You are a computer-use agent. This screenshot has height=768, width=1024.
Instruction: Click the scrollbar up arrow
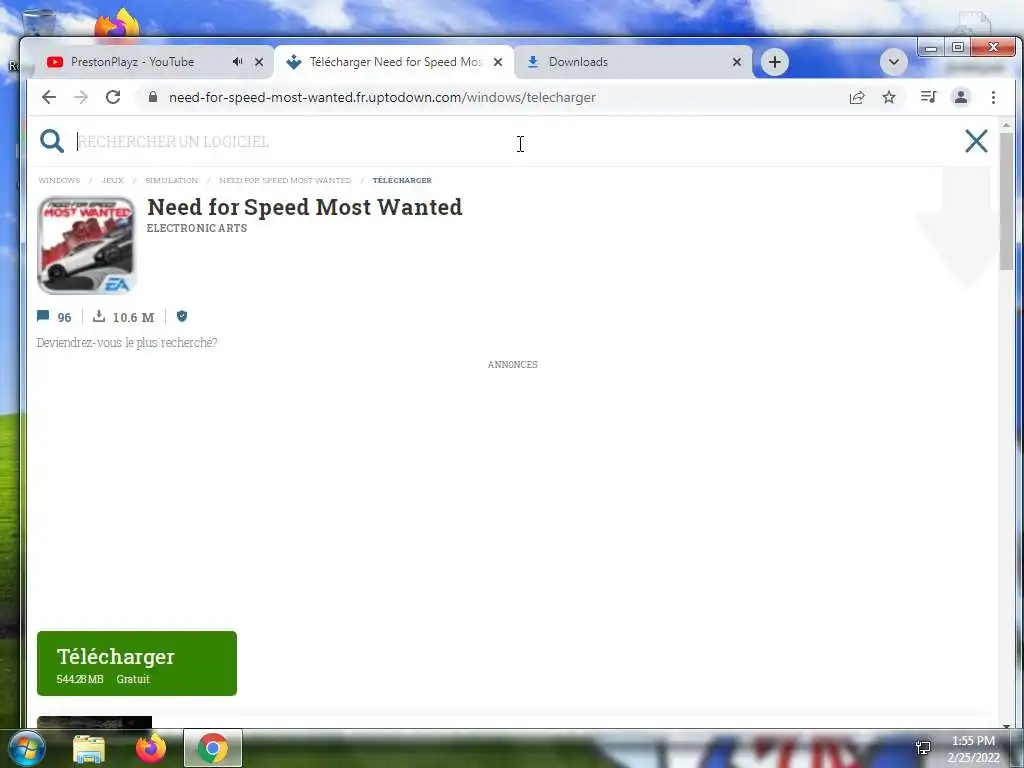point(1006,124)
